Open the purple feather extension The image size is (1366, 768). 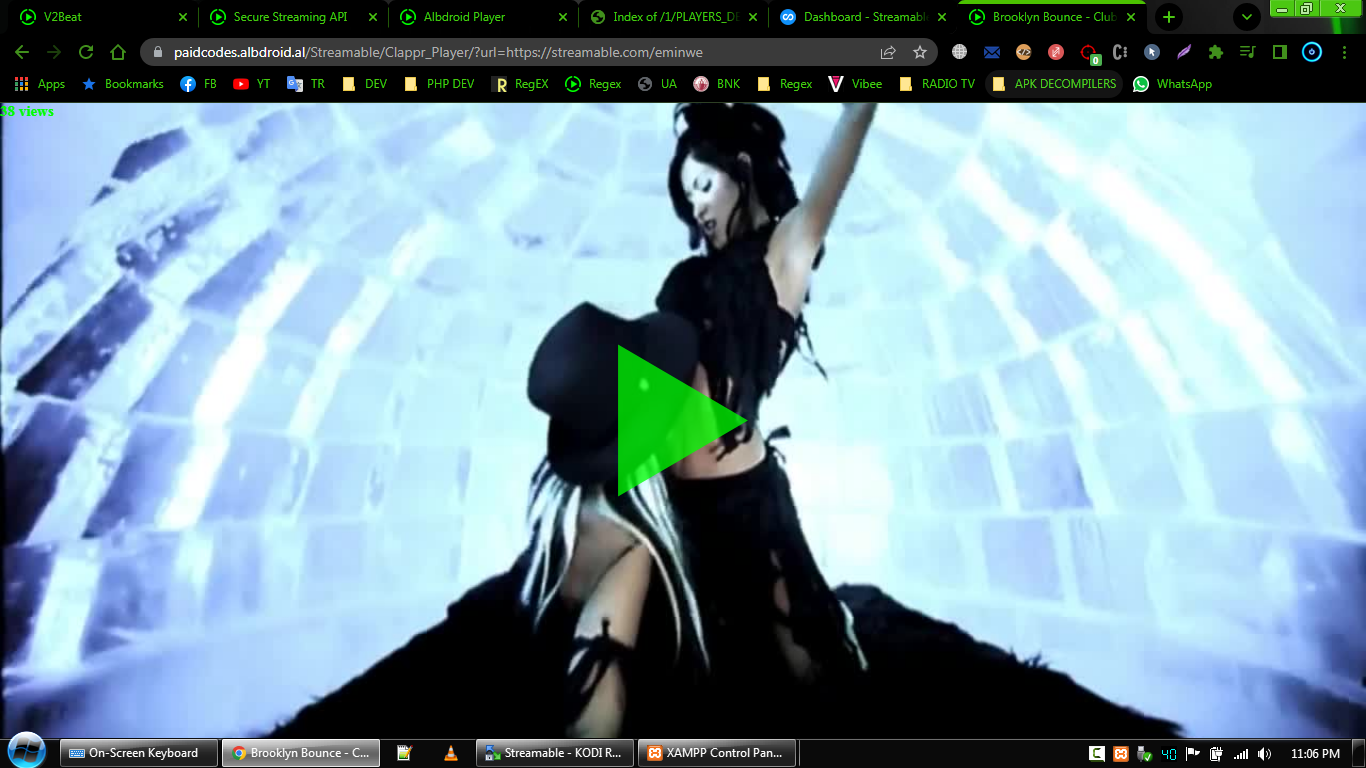1184,52
